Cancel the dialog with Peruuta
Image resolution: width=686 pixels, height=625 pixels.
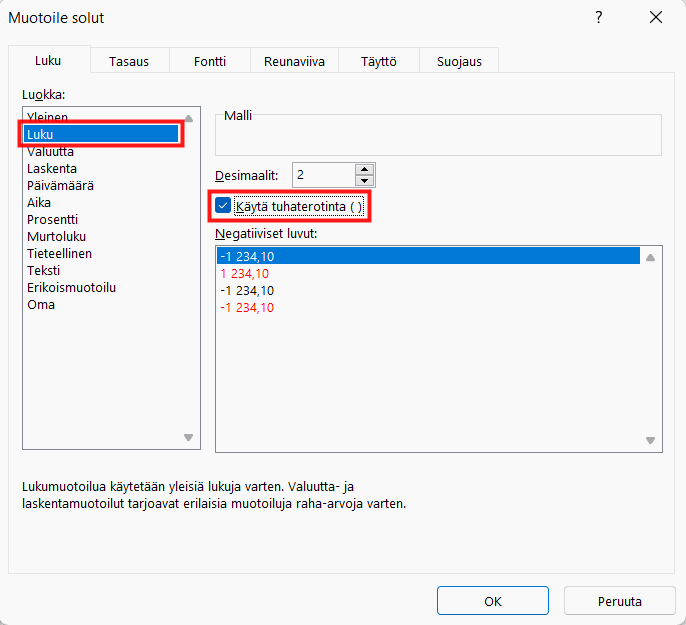620,601
